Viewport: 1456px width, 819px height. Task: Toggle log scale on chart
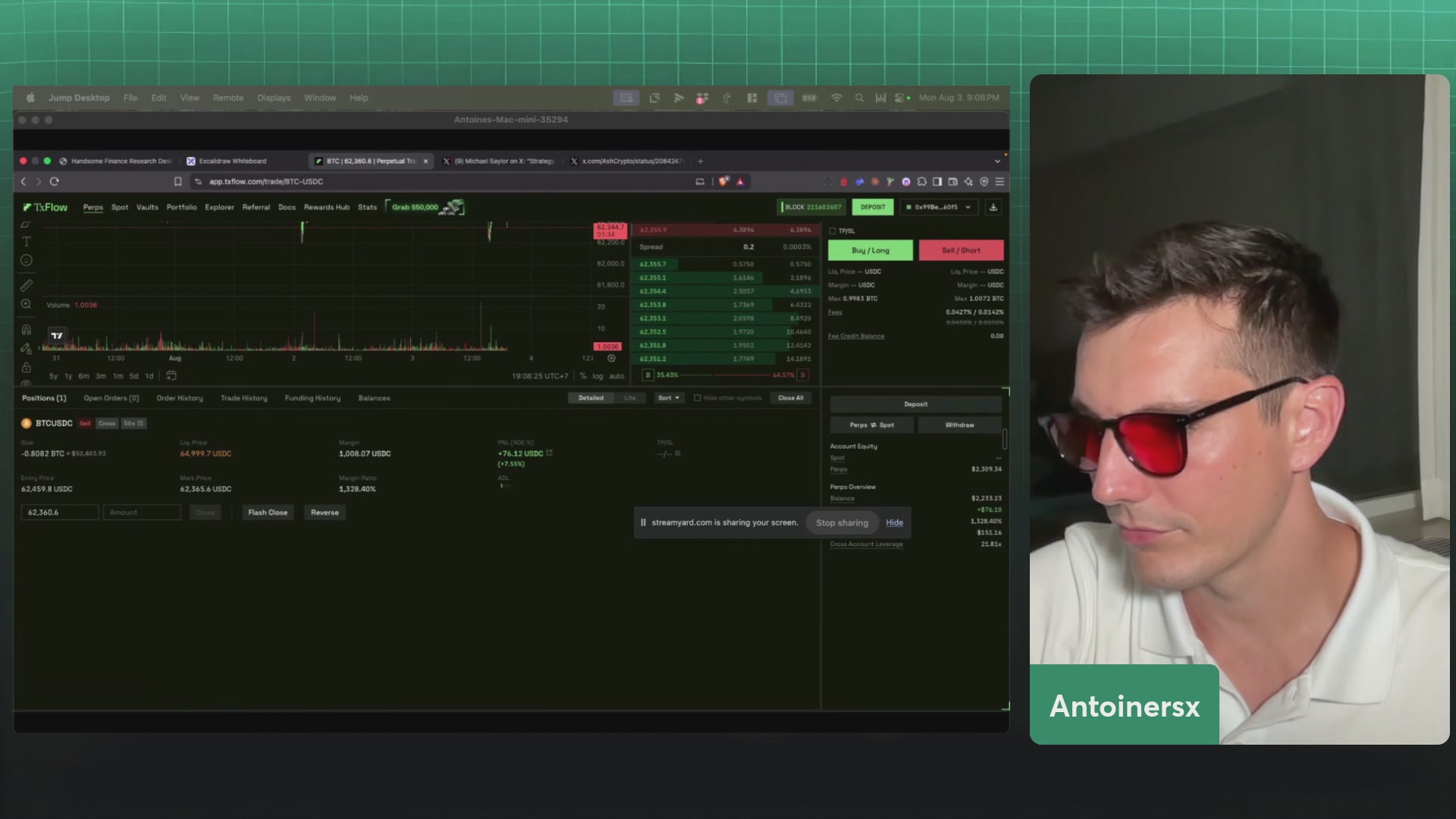pyautogui.click(x=598, y=376)
